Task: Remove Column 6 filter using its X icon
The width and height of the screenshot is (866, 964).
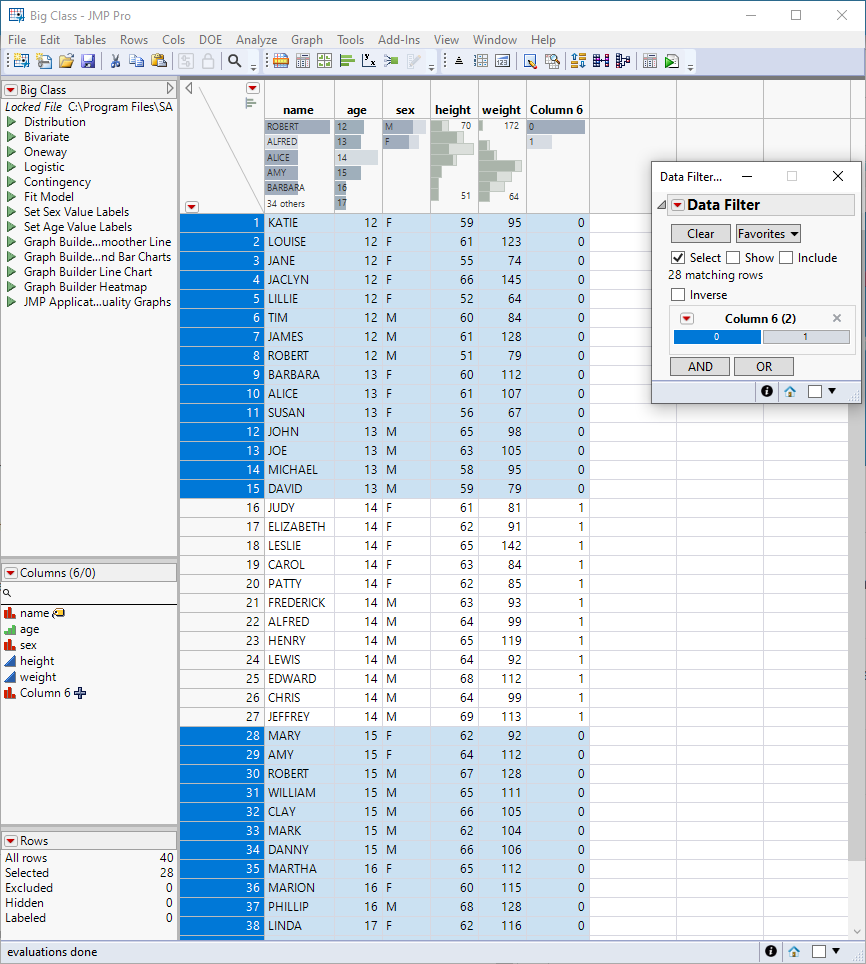Action: pyautogui.click(x=837, y=319)
